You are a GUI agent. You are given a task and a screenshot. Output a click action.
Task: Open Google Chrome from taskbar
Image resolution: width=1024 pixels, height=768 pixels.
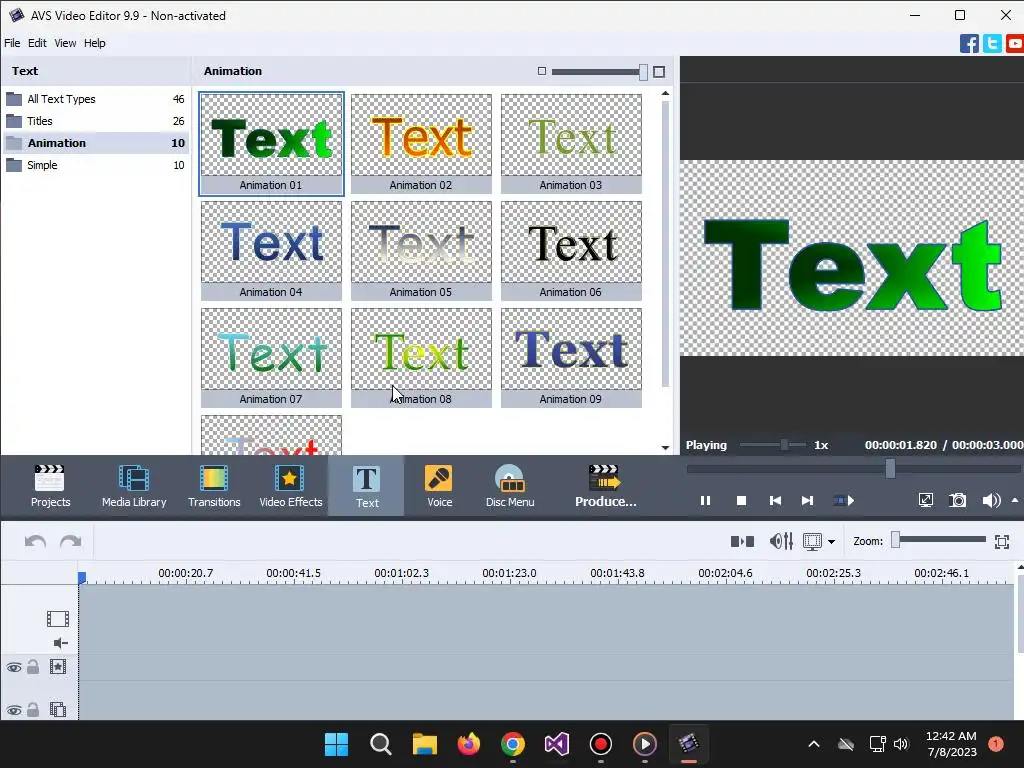[513, 744]
